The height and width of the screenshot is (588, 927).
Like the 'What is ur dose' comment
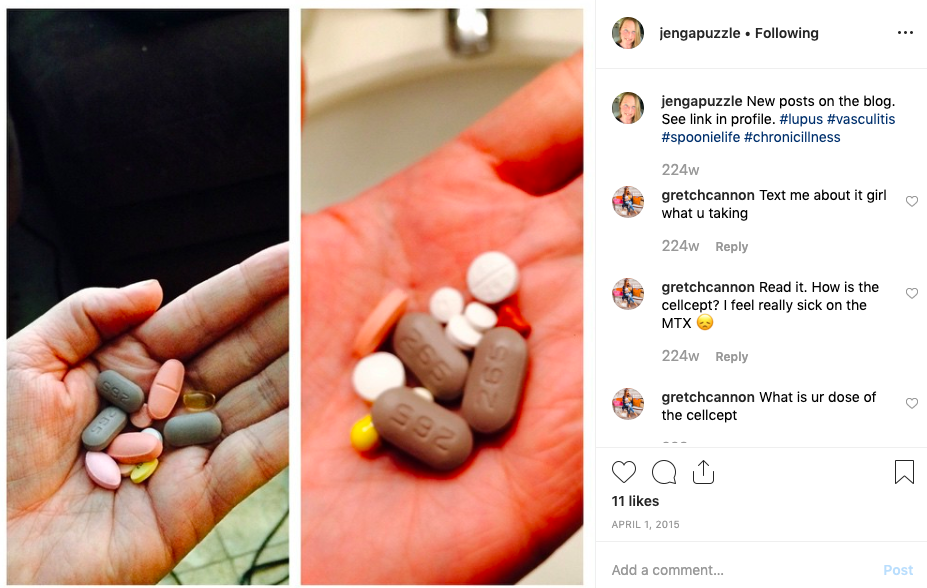(912, 403)
